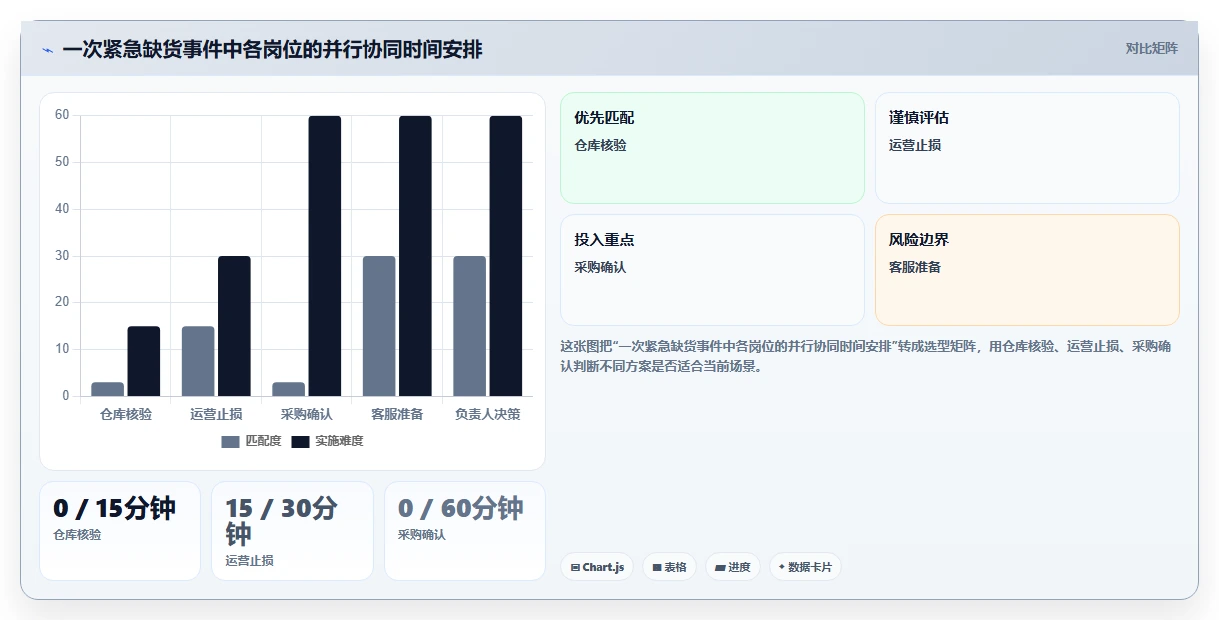This screenshot has width=1219, height=620.
Task: Click the 0 / 15分钟 stat card
Action: tap(120, 531)
